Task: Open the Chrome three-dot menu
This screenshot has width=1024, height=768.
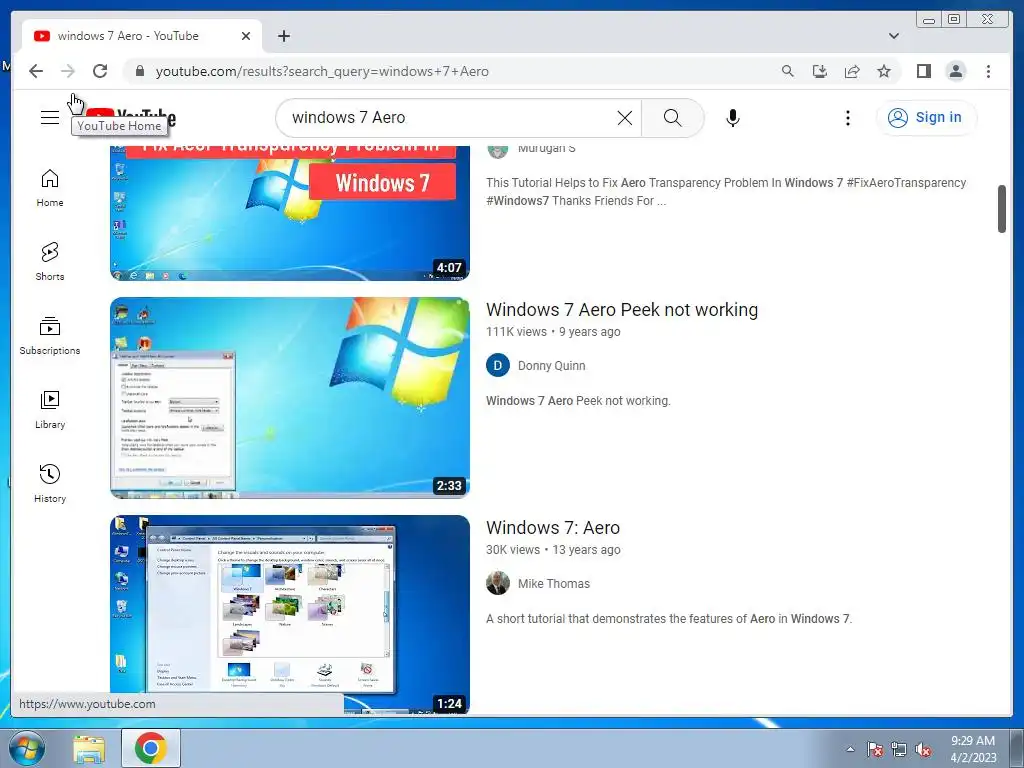Action: (x=988, y=71)
